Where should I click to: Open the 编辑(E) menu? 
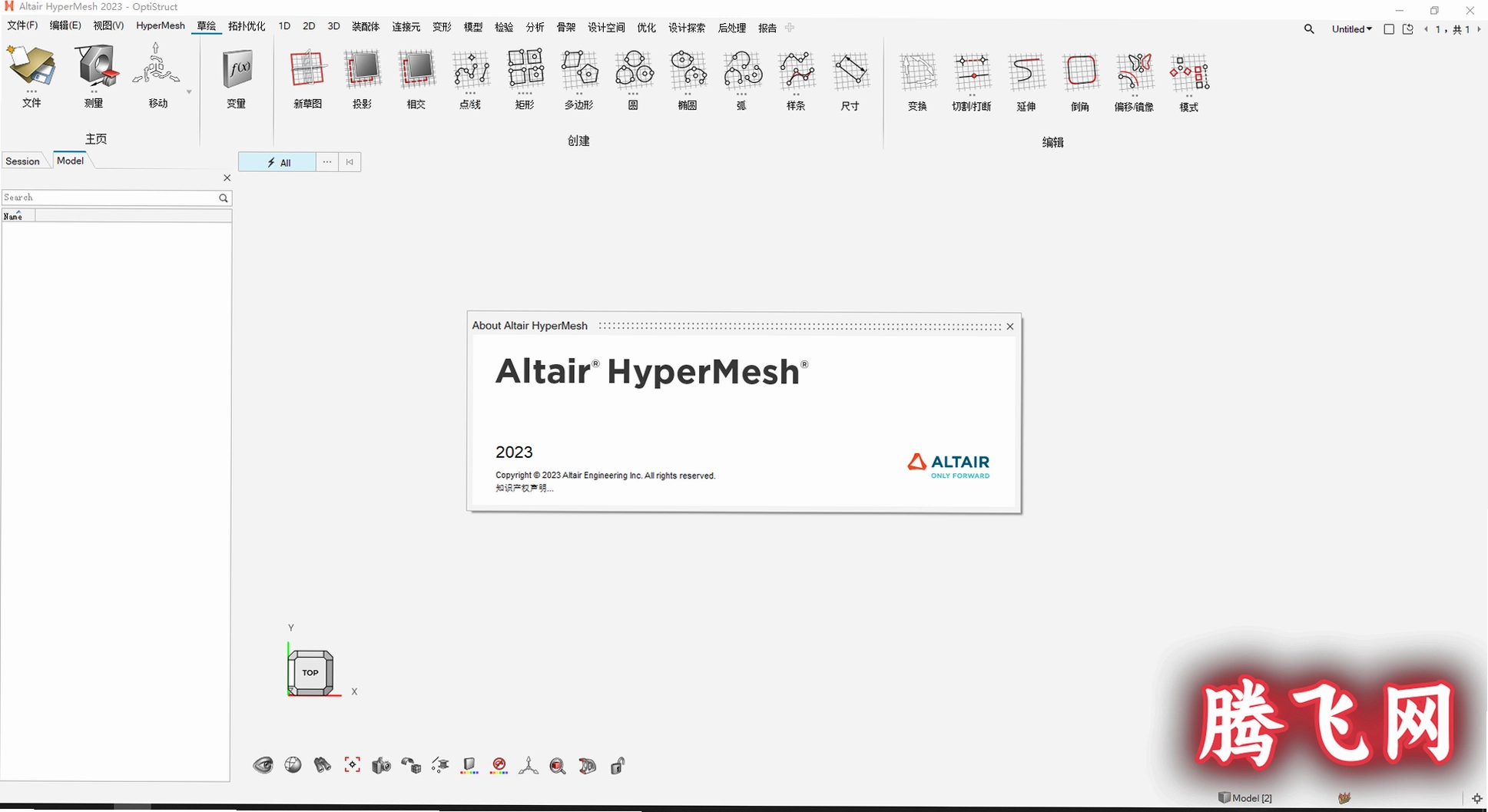pyautogui.click(x=65, y=25)
